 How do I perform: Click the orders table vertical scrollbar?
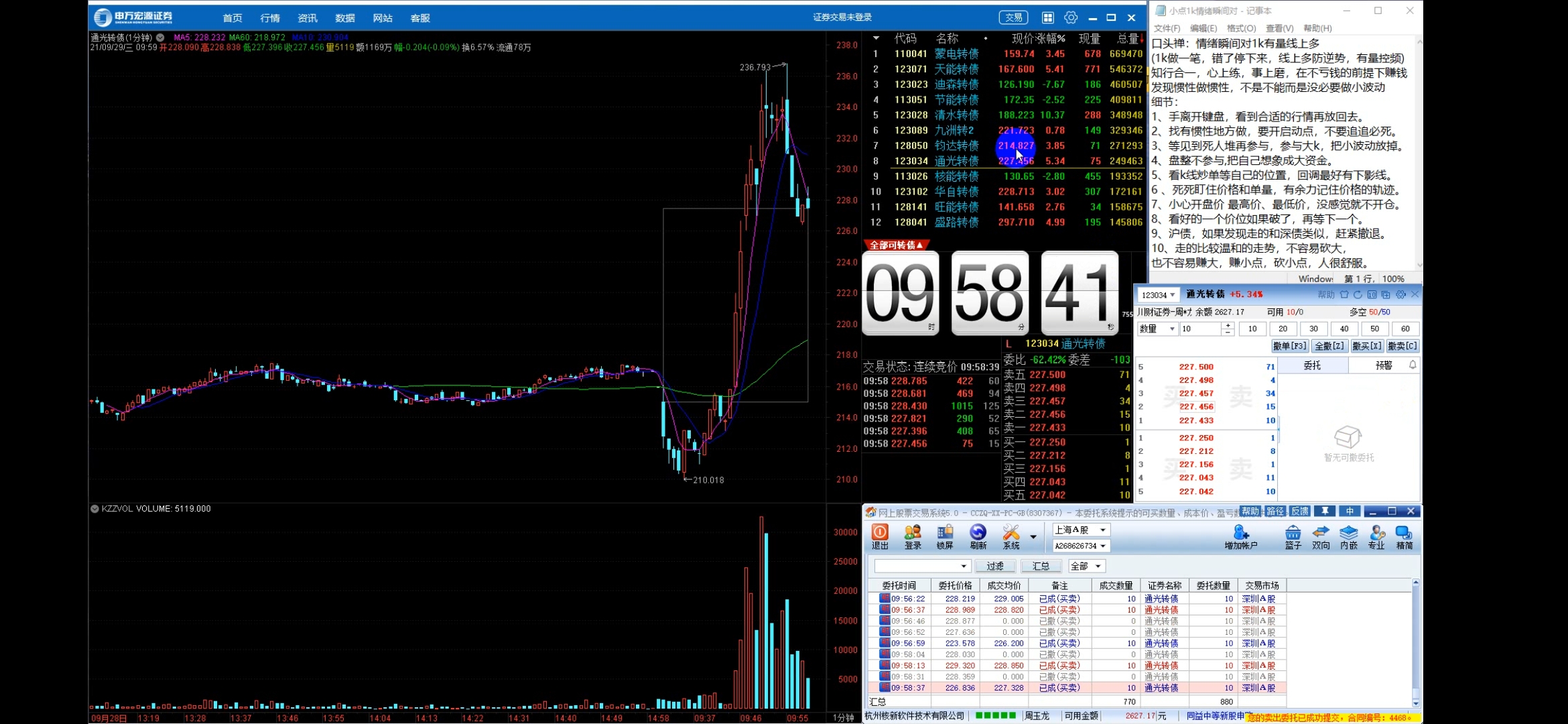coord(1415,644)
